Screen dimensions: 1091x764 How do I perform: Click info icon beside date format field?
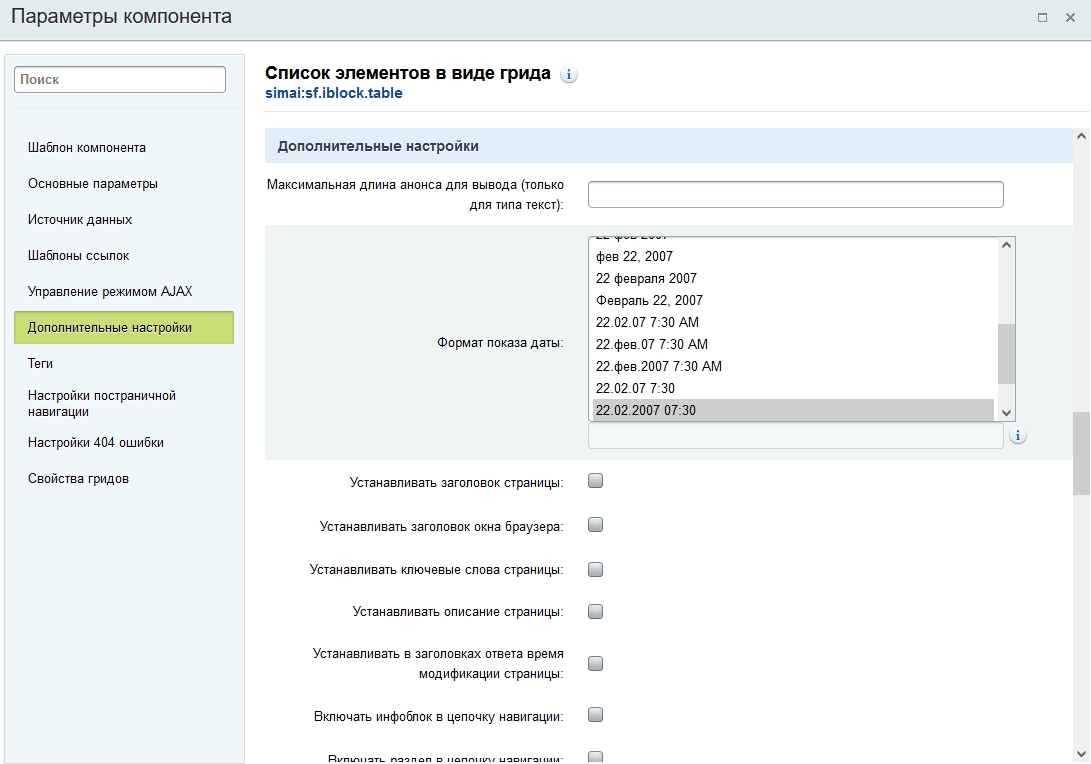(x=1018, y=436)
